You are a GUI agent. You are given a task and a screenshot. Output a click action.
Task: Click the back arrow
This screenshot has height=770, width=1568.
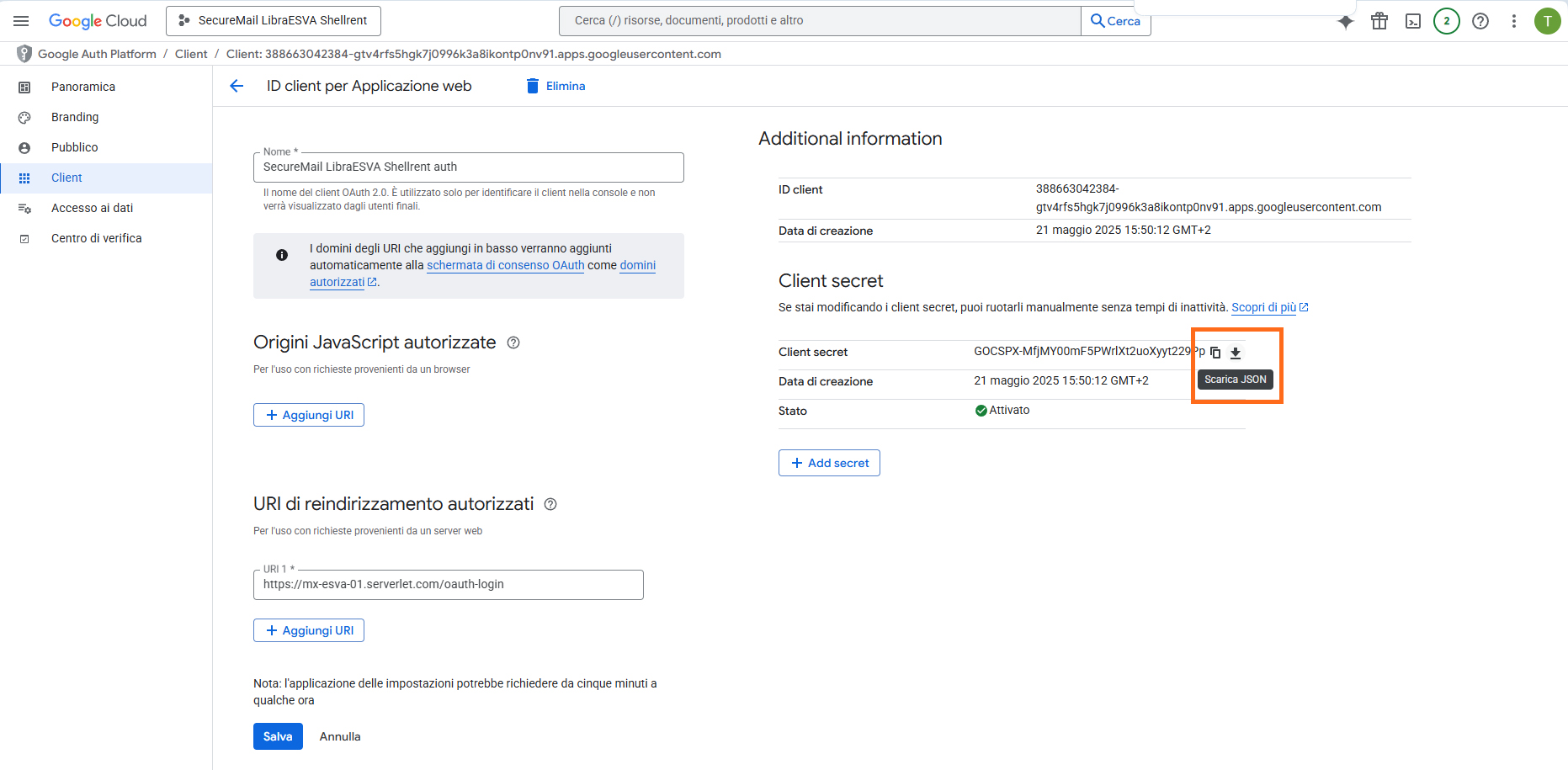[x=237, y=86]
